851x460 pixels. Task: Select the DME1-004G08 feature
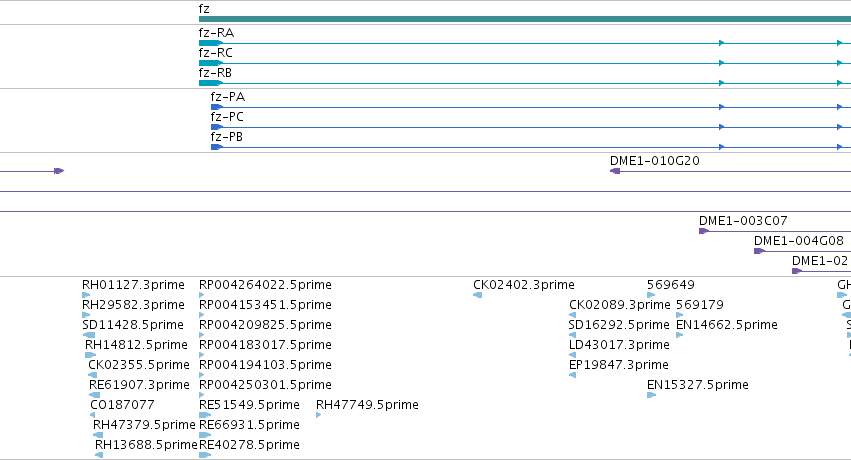click(803, 251)
